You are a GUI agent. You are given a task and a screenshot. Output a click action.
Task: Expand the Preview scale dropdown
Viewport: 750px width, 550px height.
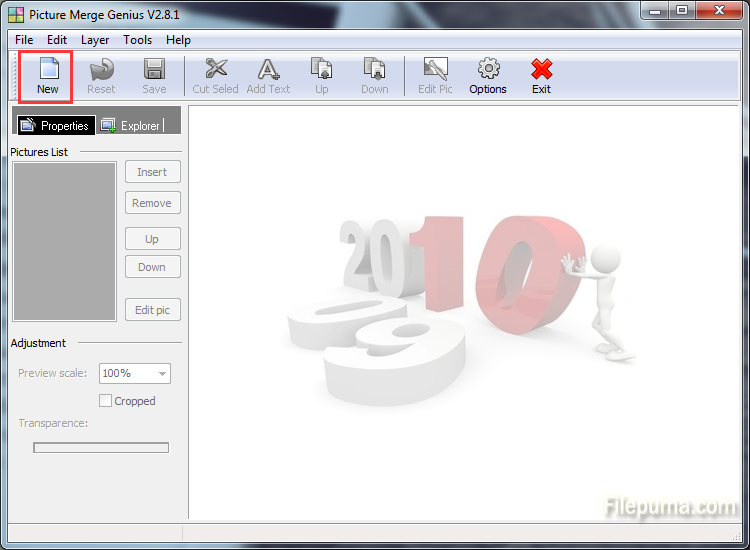tap(162, 373)
